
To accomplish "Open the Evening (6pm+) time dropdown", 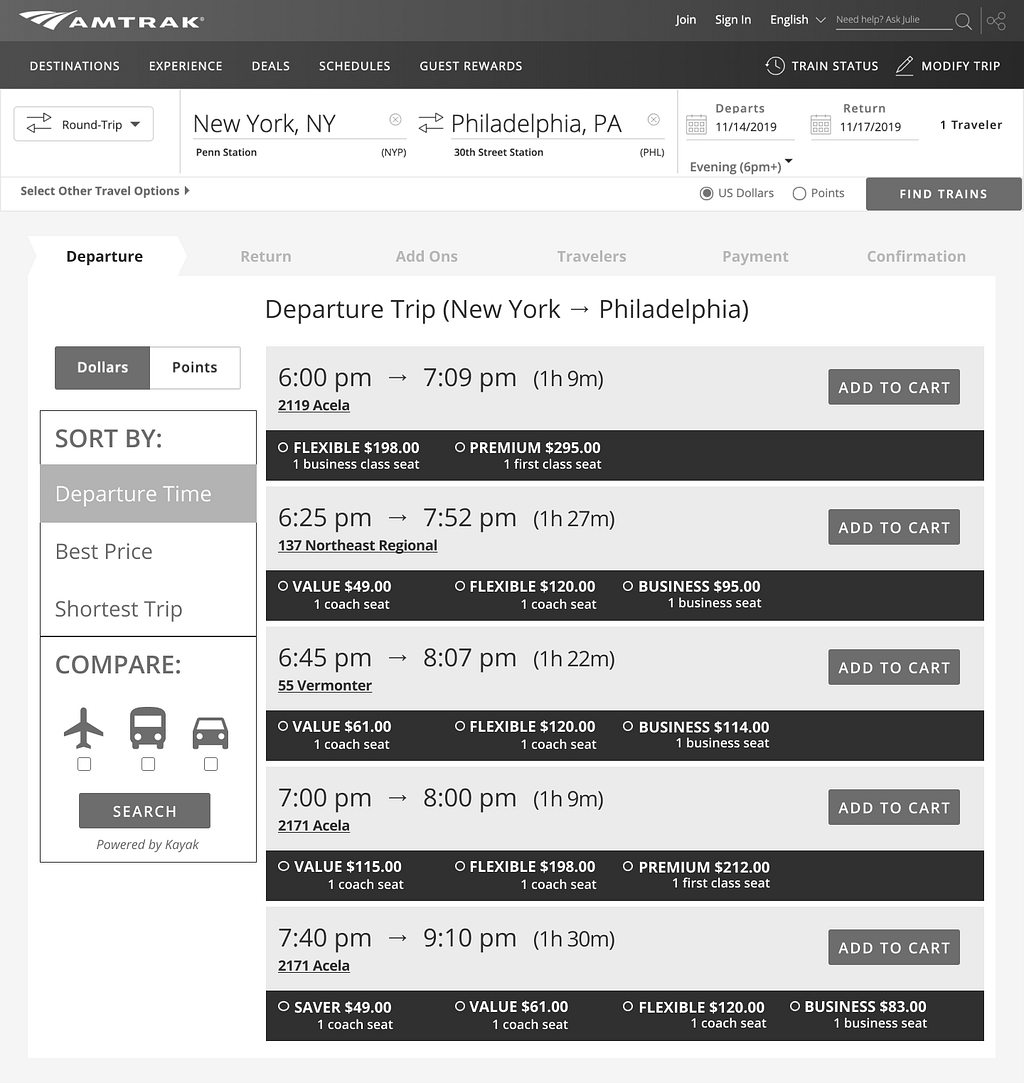I will tap(741, 166).
